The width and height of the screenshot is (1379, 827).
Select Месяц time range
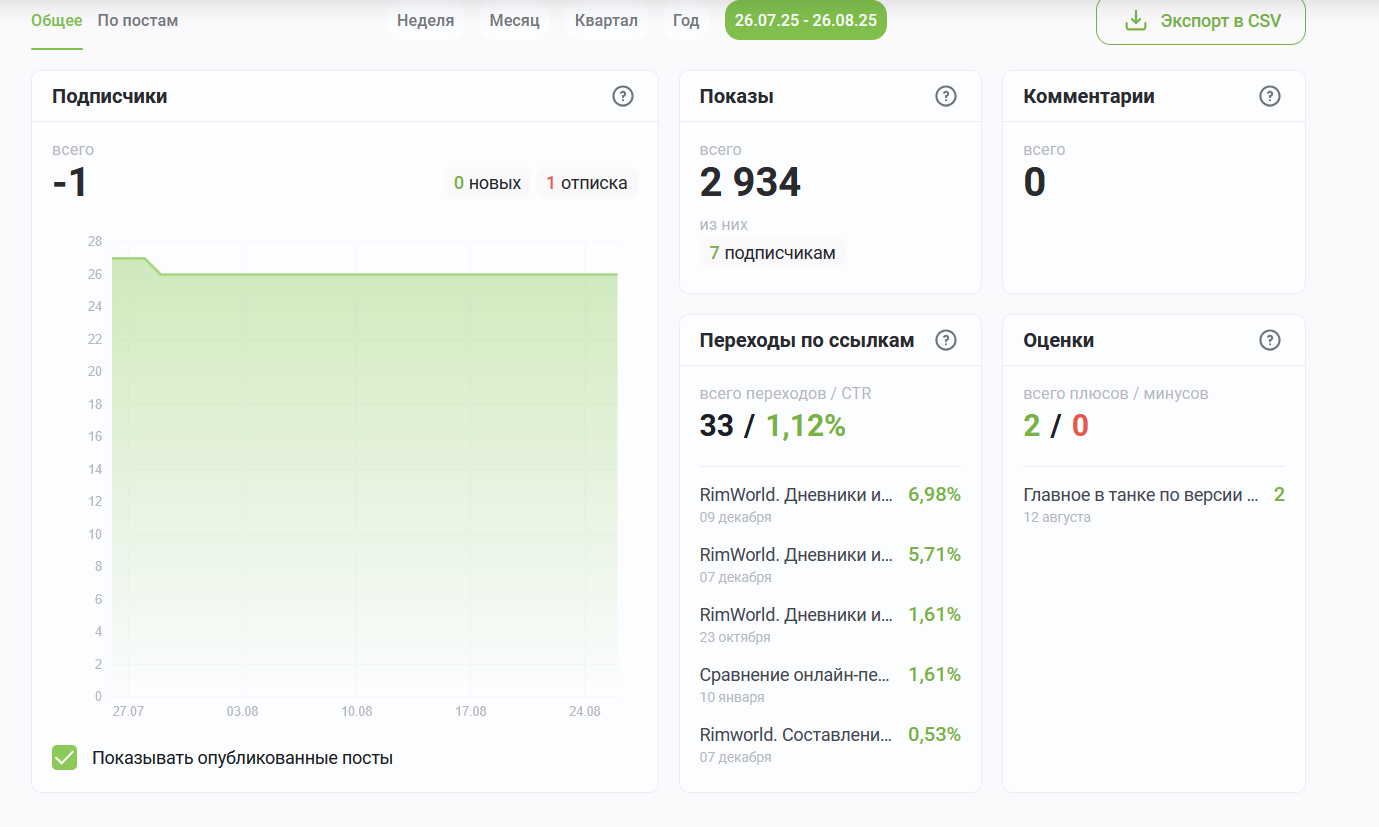pyautogui.click(x=514, y=21)
